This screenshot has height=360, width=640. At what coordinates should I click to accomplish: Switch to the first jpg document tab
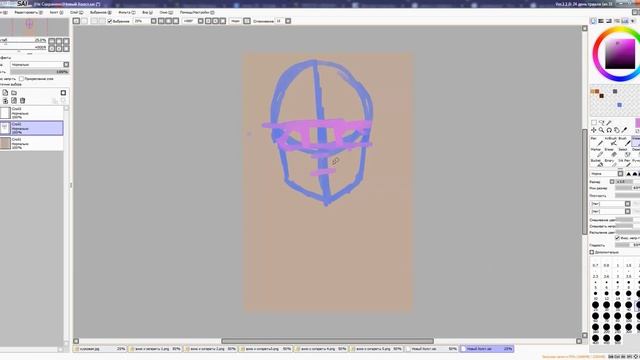[x=100, y=349]
